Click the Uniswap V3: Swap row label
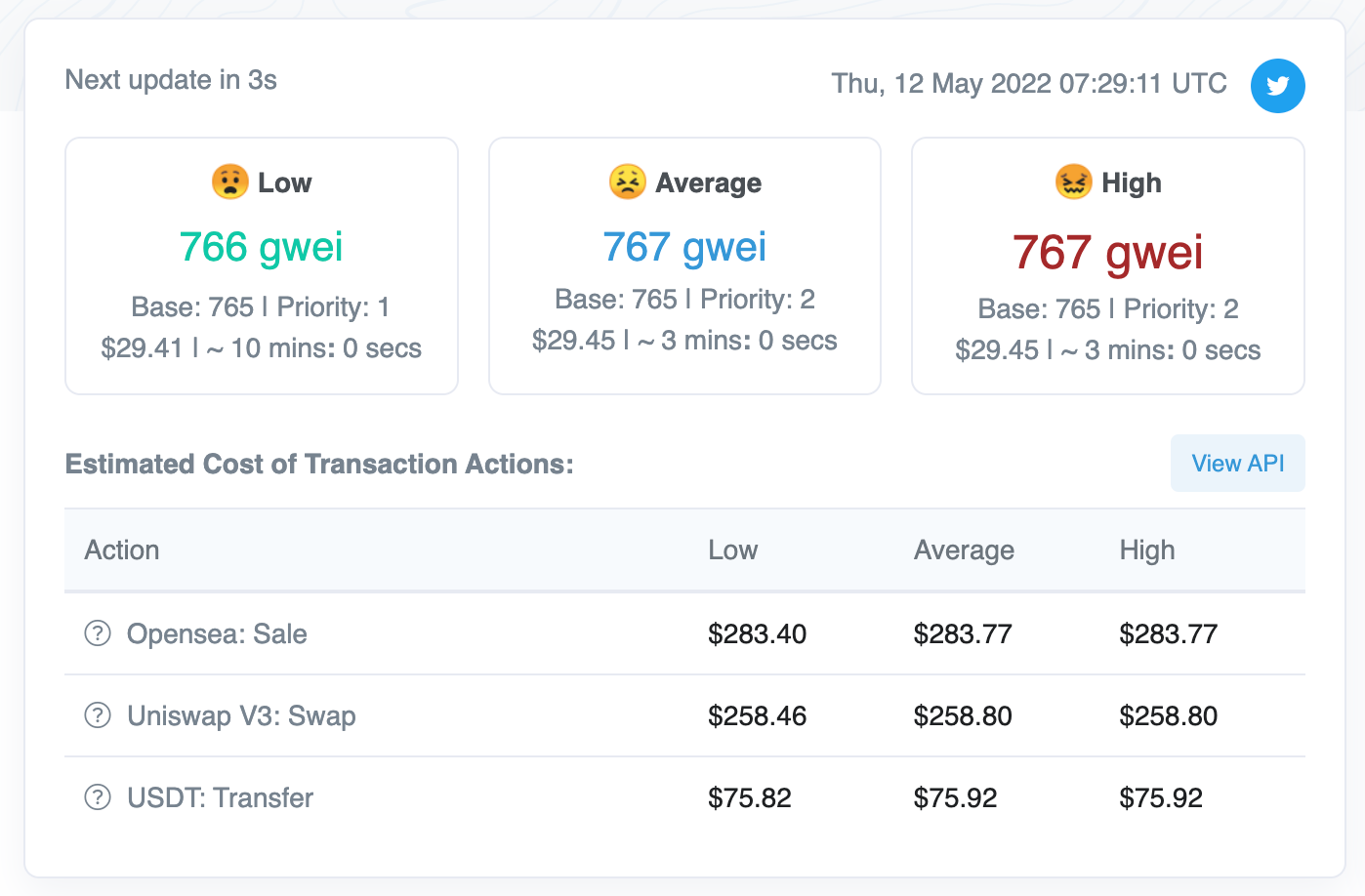The image size is (1365, 896). tap(241, 716)
